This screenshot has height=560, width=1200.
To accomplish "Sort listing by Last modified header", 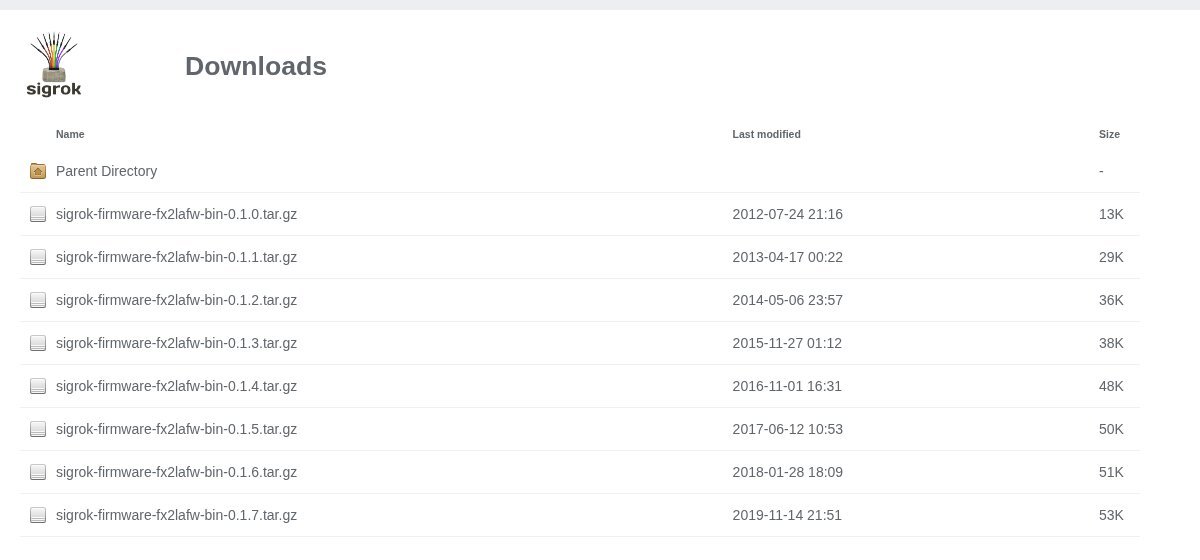I will pos(766,134).
